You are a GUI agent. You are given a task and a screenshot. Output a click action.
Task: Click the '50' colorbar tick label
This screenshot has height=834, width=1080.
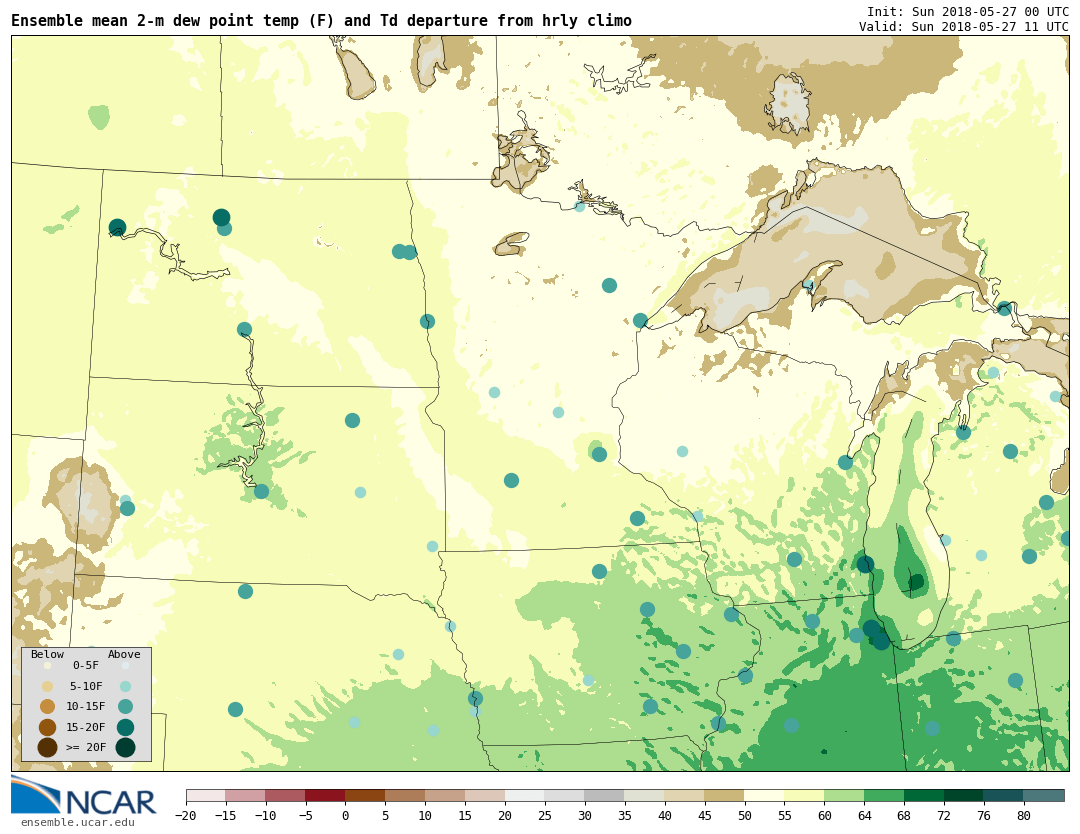click(745, 815)
